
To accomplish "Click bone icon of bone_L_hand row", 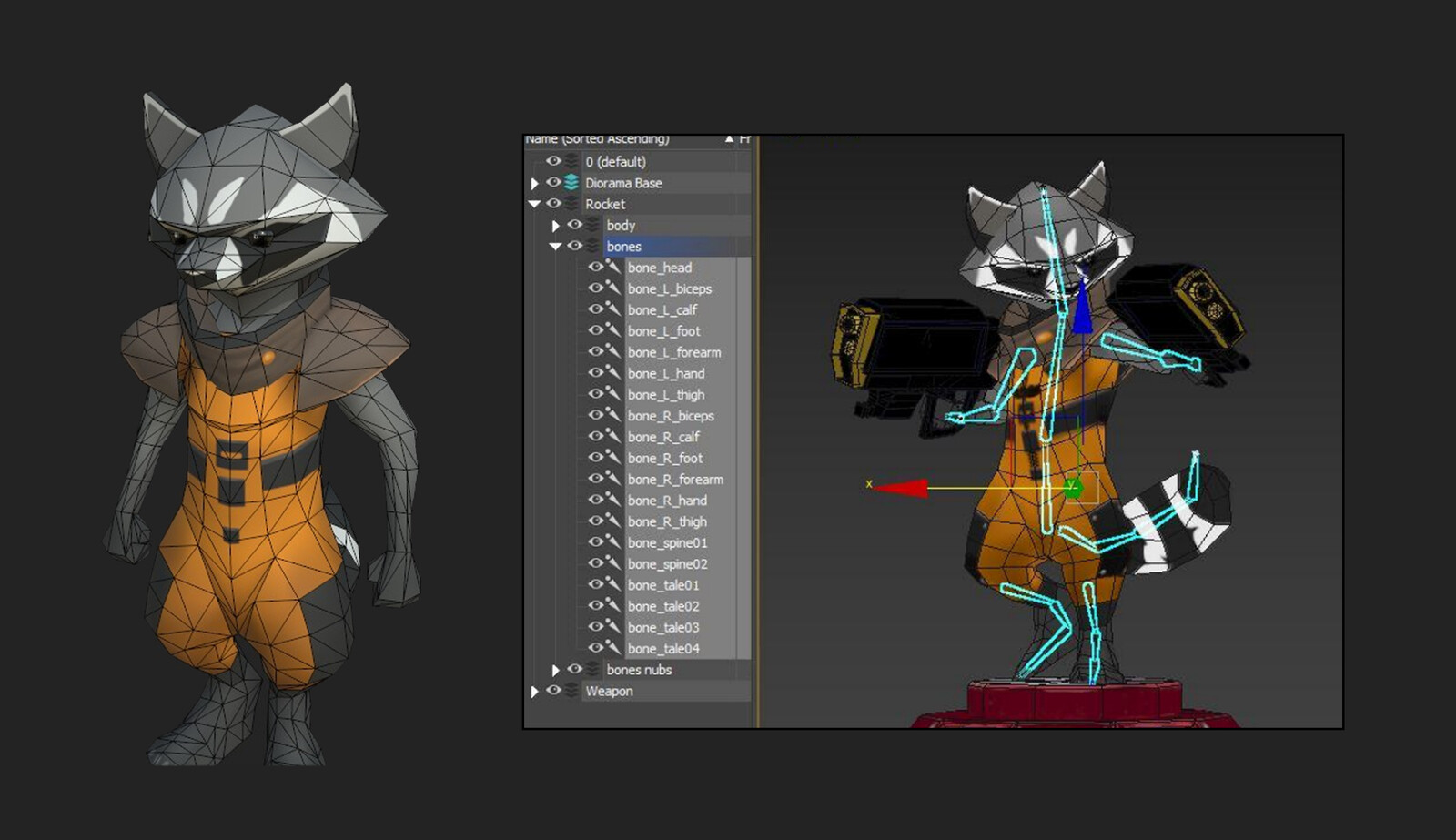I will [613, 373].
